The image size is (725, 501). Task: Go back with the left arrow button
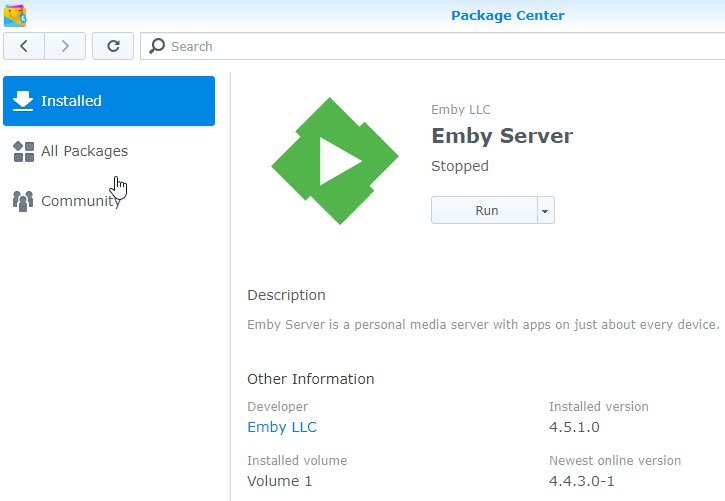click(24, 46)
